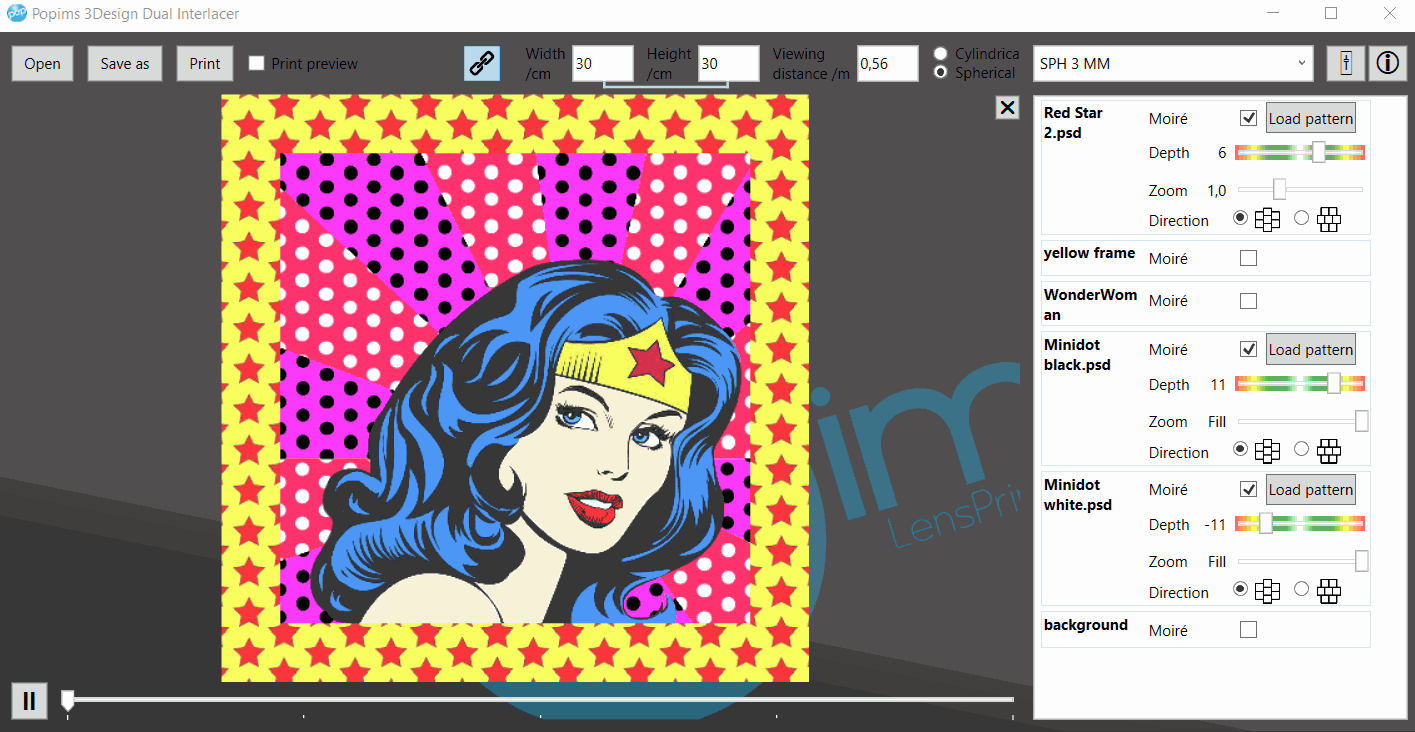Select the 'background' layer name

[x=1086, y=625]
